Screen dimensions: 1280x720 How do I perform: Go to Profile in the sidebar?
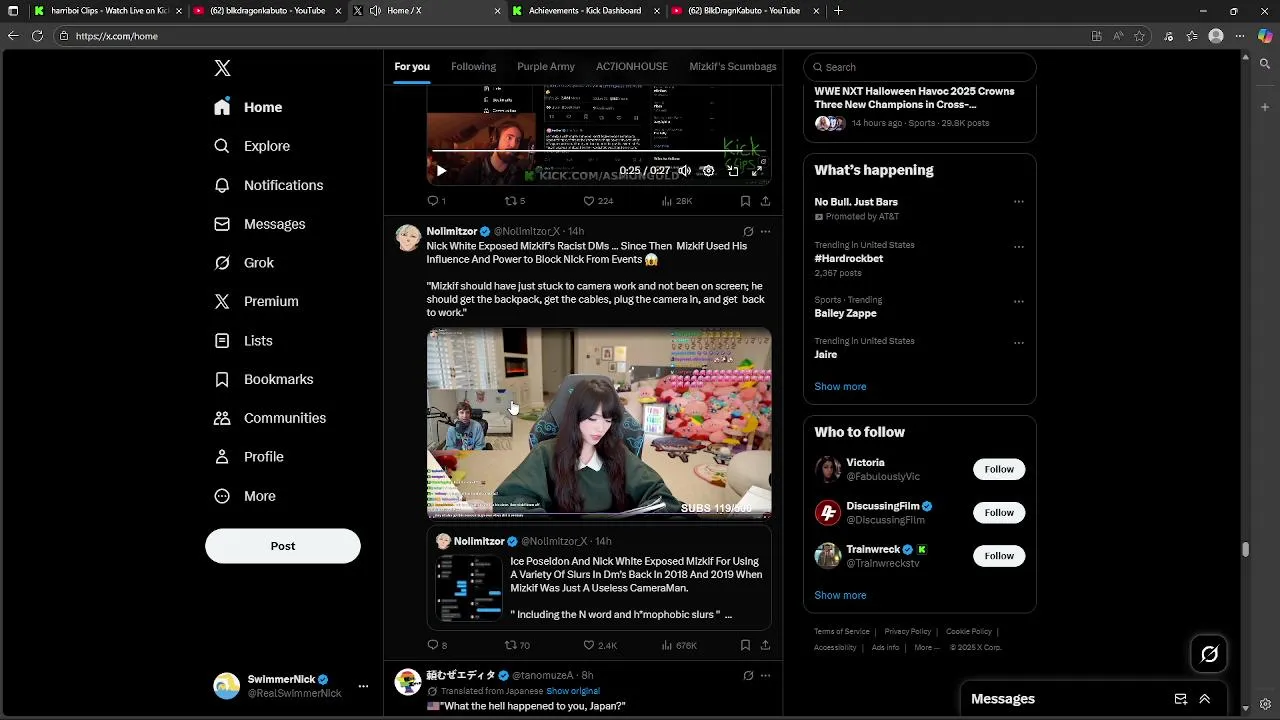pos(249,457)
